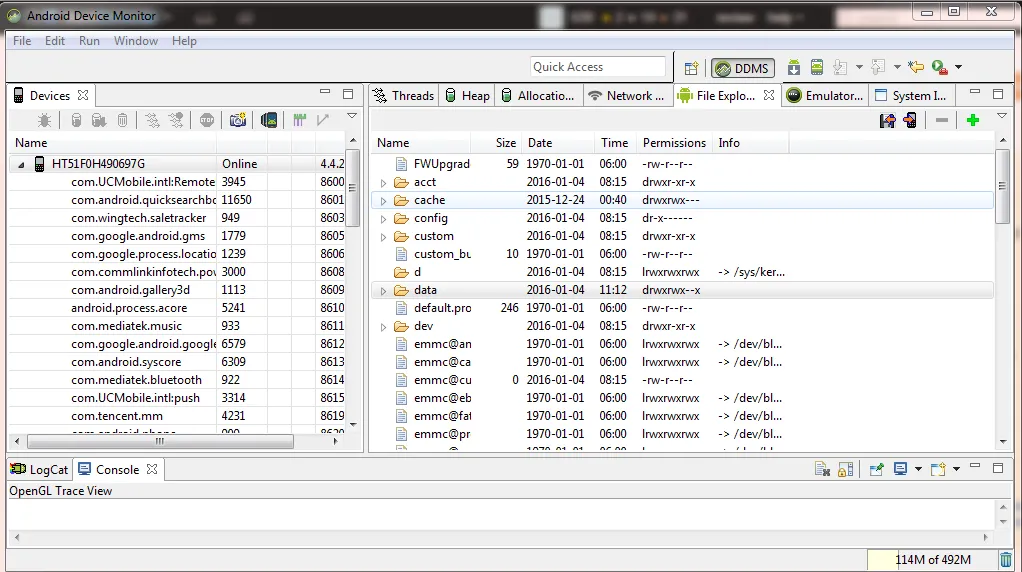The height and width of the screenshot is (572, 1022).
Task: Open the Android Virtual Device Manager icon
Action: click(x=817, y=67)
